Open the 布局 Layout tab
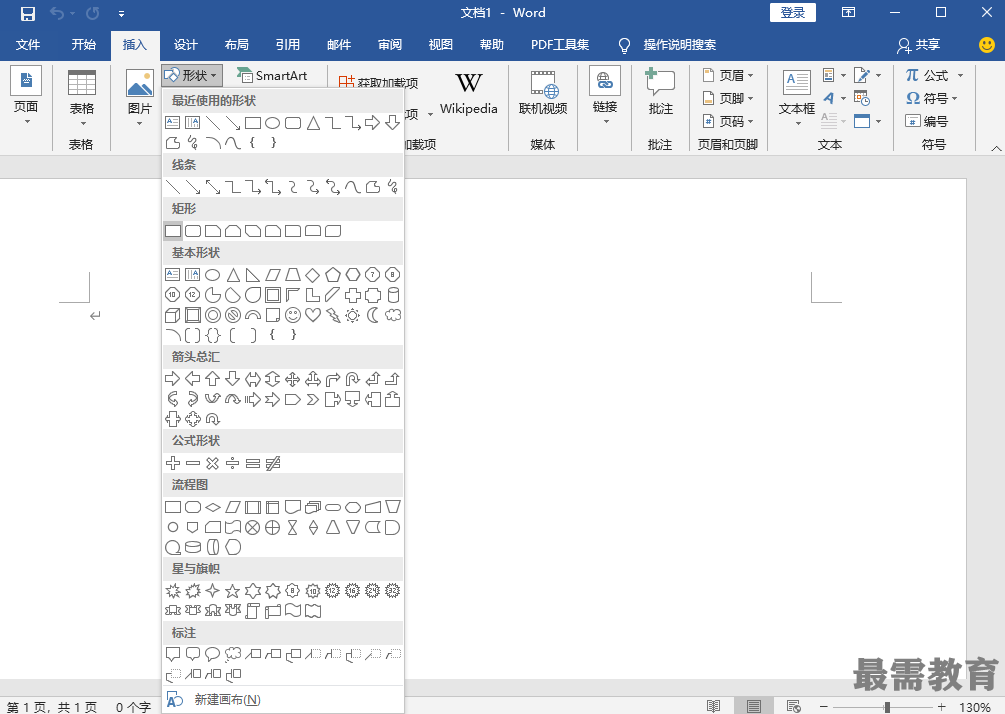The image size is (1005, 714). pyautogui.click(x=237, y=44)
